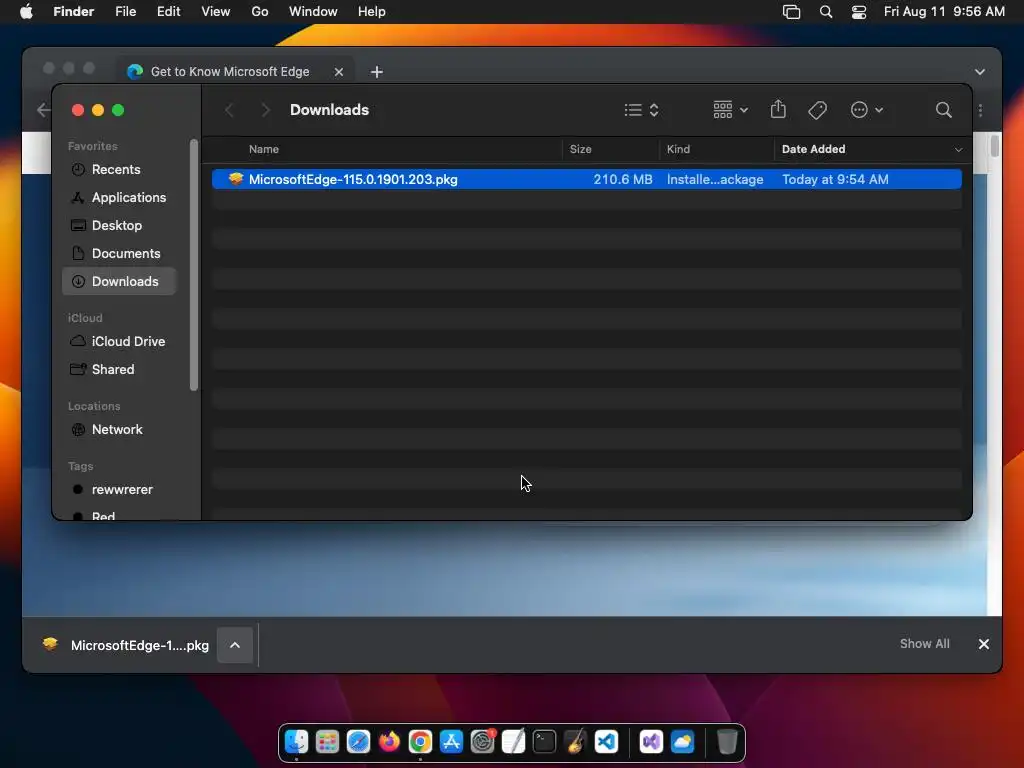Open Launchpad from the Dock
The height and width of the screenshot is (768, 1024).
pos(327,742)
